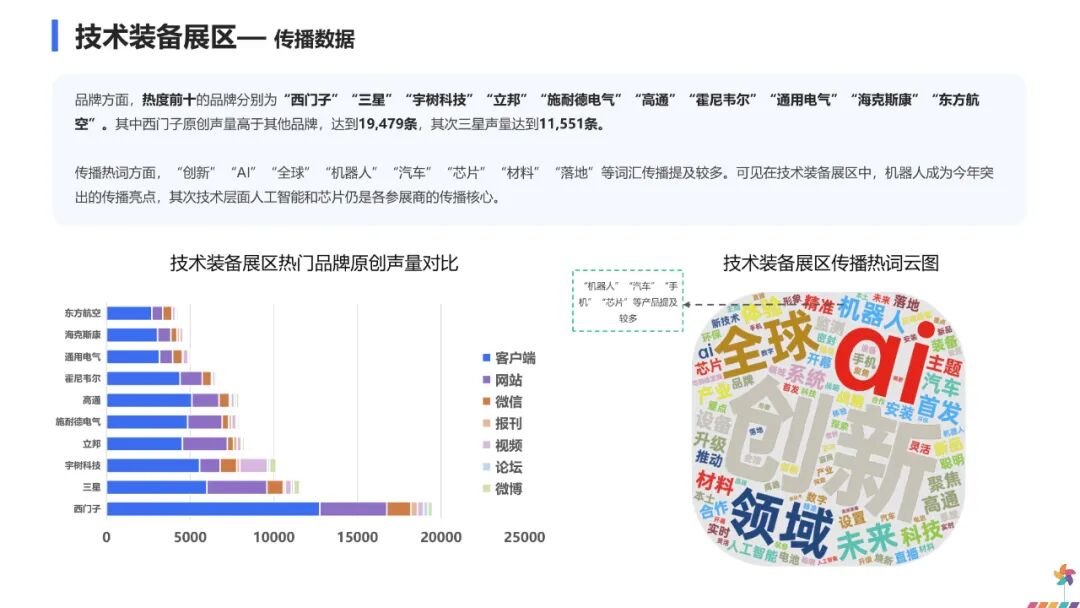This screenshot has width=1080, height=608.
Task: Click the slide heading 技术装备展区— 传播数据
Action: pos(214,37)
